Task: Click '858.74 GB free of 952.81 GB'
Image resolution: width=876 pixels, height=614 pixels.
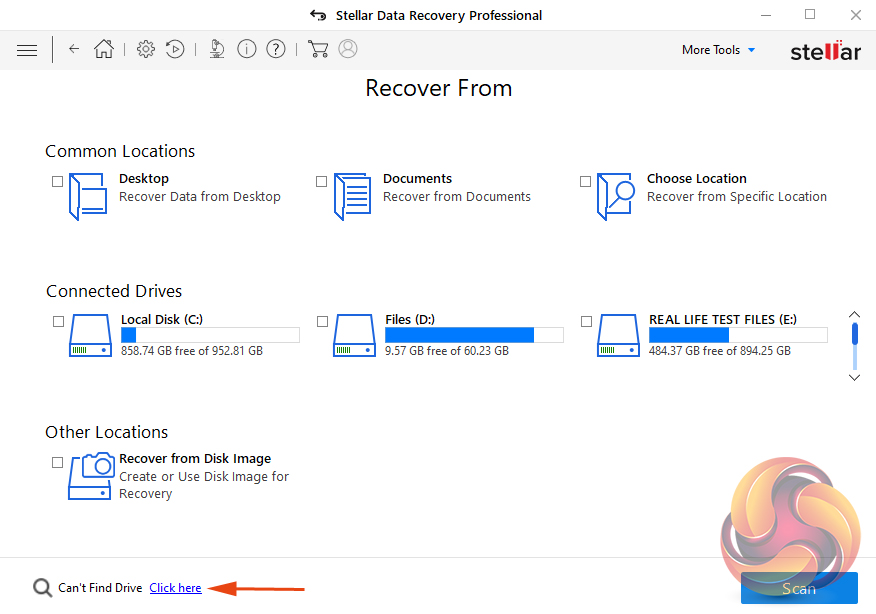Action: [x=192, y=351]
